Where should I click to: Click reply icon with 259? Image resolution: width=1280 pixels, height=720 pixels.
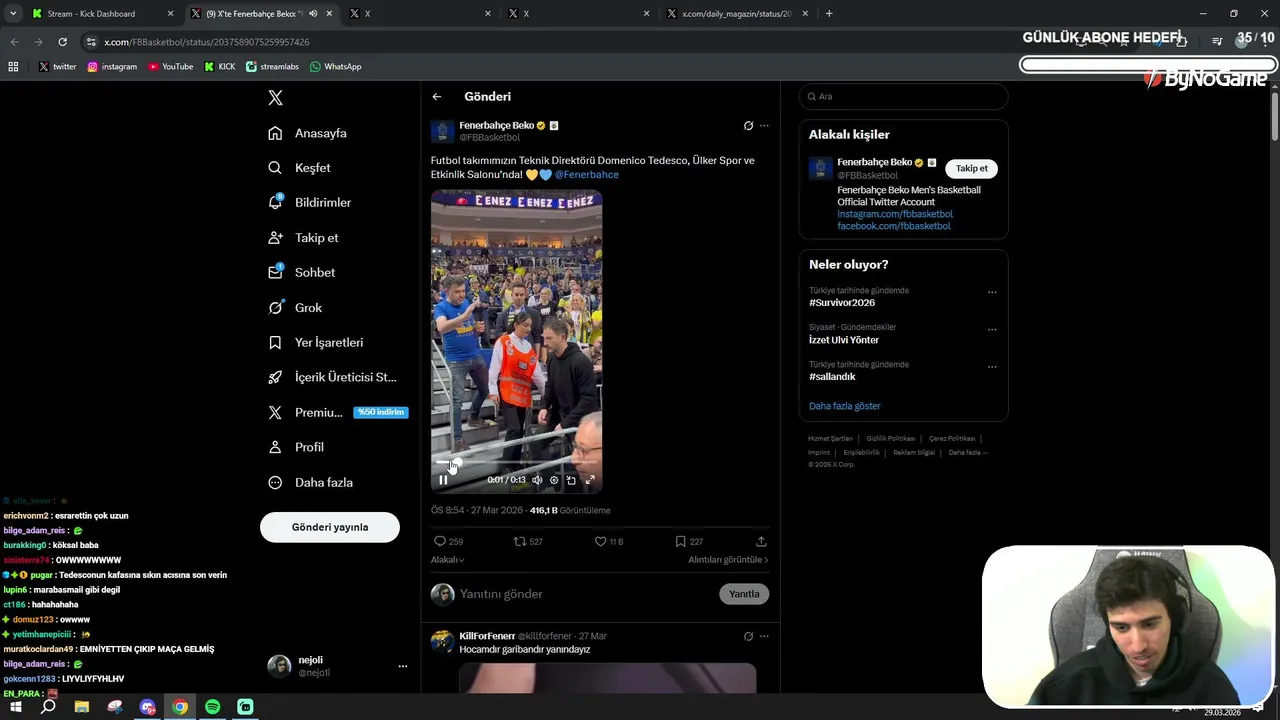pos(448,542)
